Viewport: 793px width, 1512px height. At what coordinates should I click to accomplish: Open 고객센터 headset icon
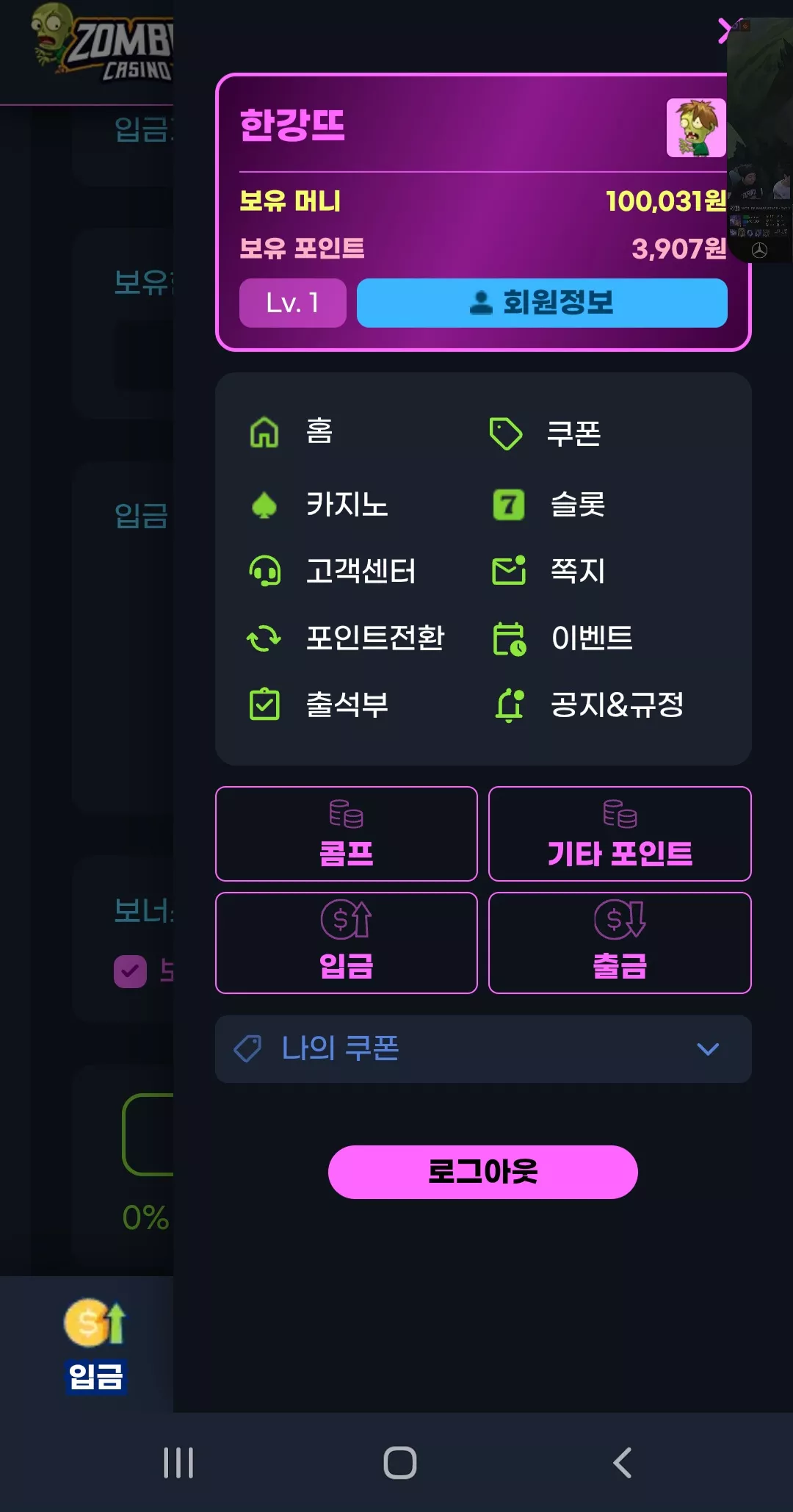click(x=264, y=571)
